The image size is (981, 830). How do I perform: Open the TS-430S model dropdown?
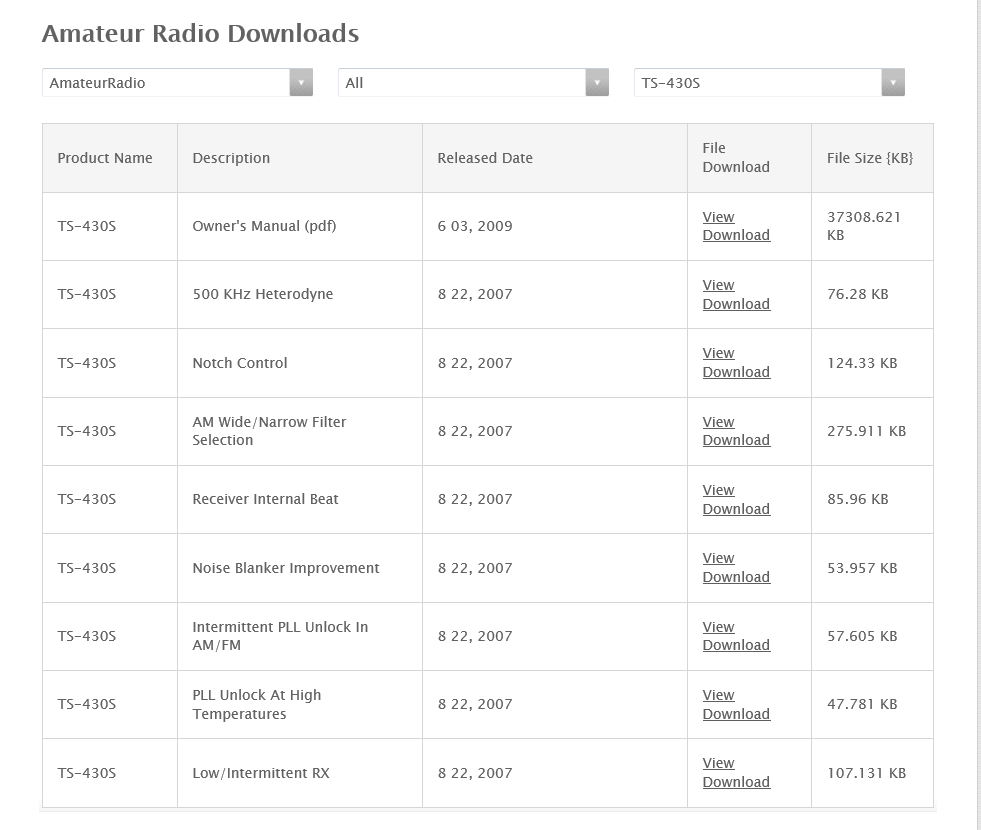coord(769,83)
